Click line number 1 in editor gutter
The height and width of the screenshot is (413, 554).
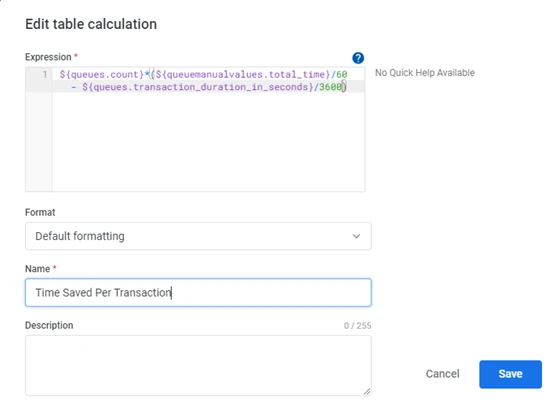tap(45, 75)
